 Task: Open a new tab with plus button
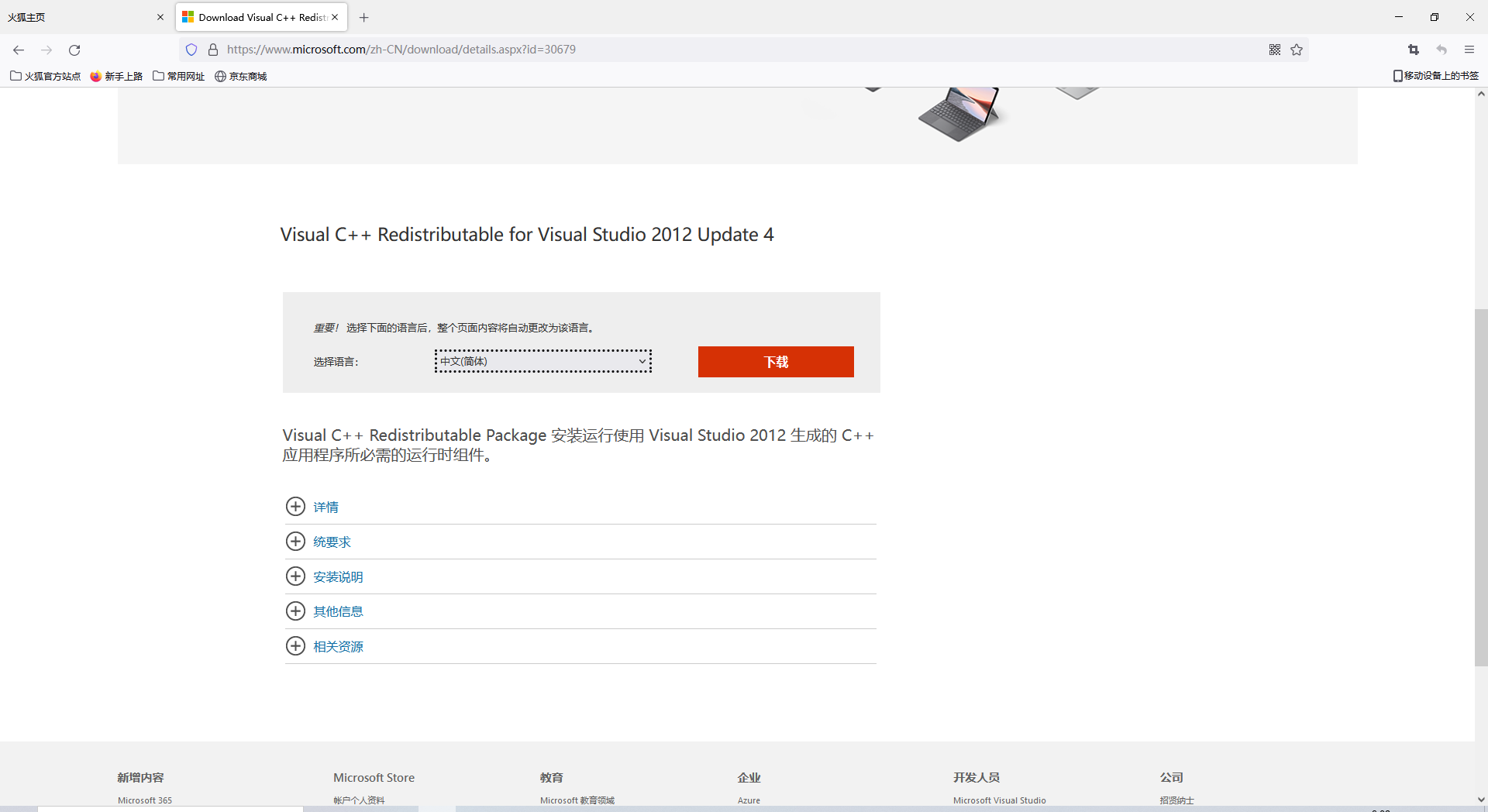(x=363, y=17)
